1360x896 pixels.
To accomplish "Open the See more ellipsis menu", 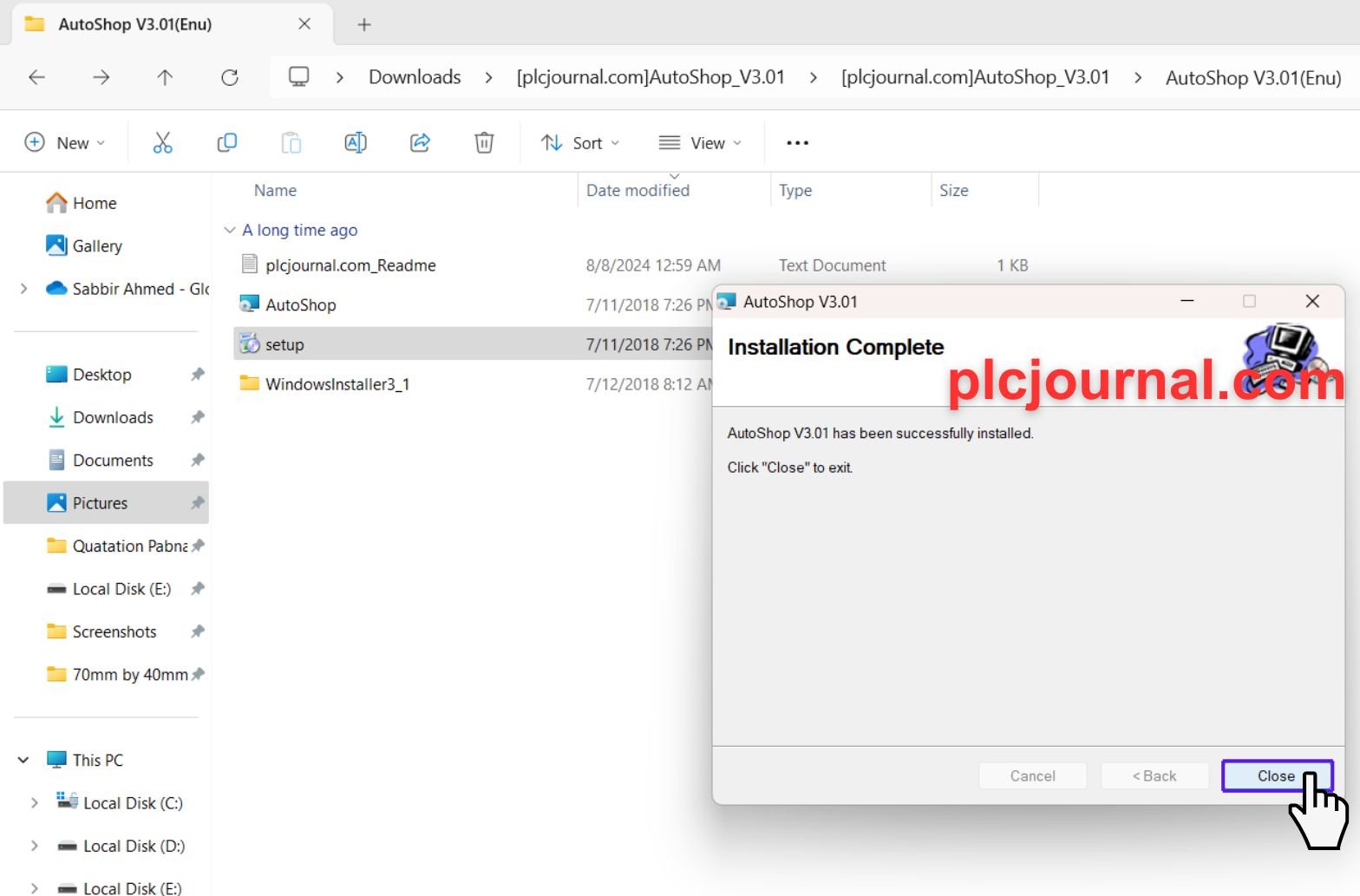I will coord(797,143).
